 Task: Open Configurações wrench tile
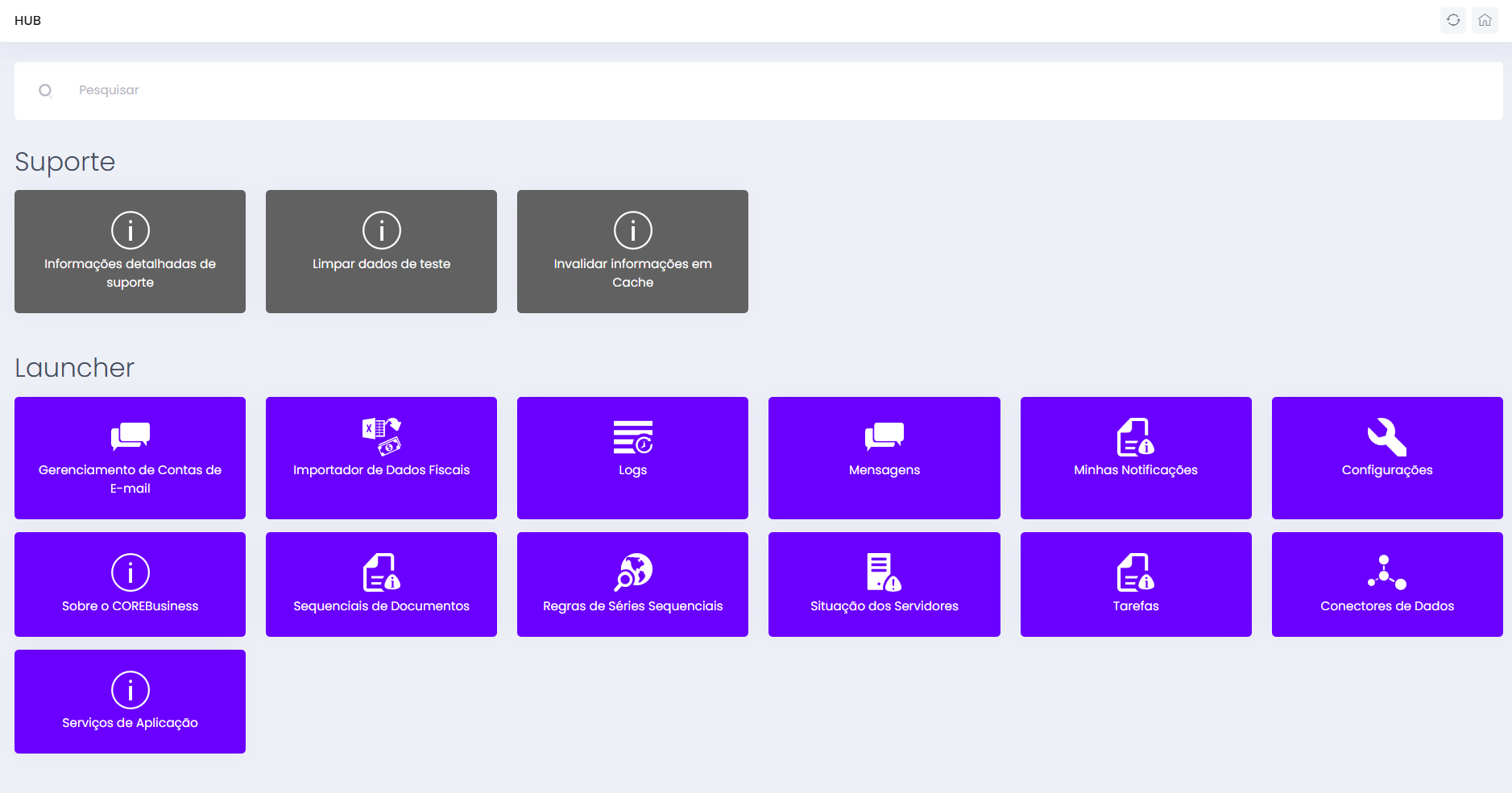pyautogui.click(x=1386, y=457)
